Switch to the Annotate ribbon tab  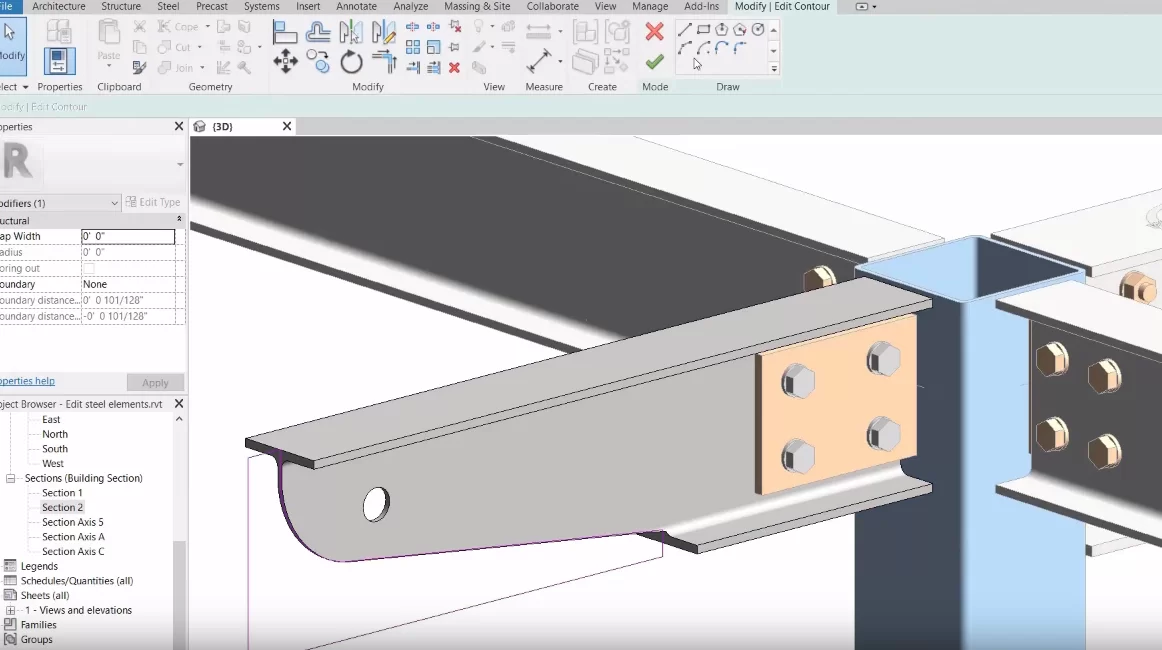(x=356, y=7)
